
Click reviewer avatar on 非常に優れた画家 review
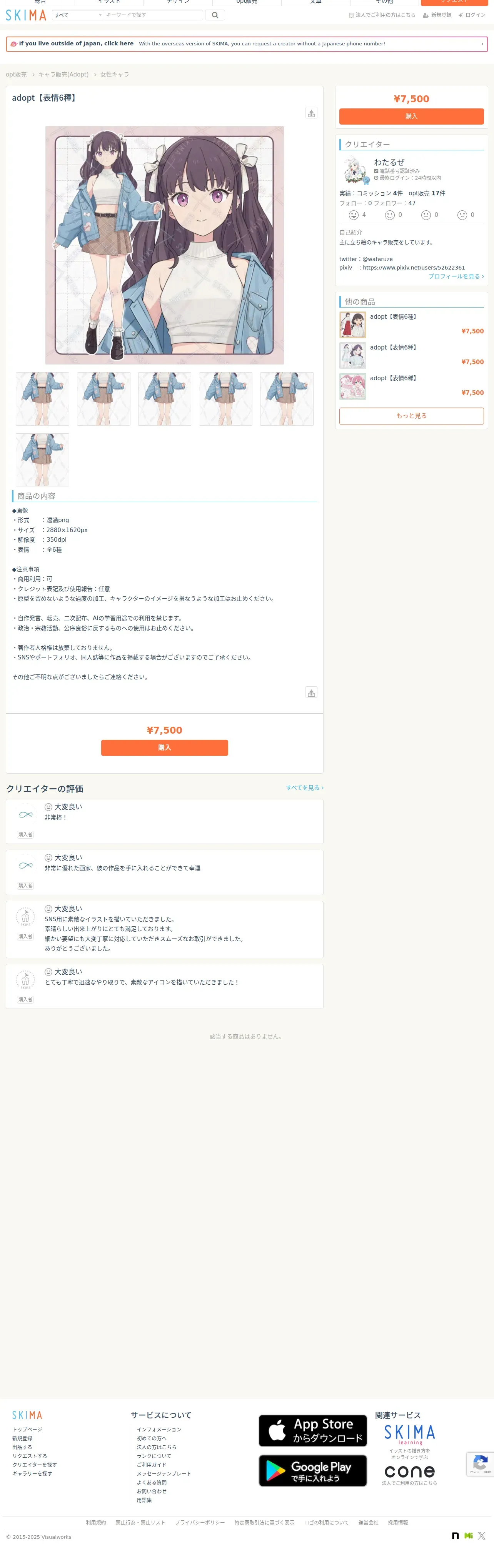[25, 866]
